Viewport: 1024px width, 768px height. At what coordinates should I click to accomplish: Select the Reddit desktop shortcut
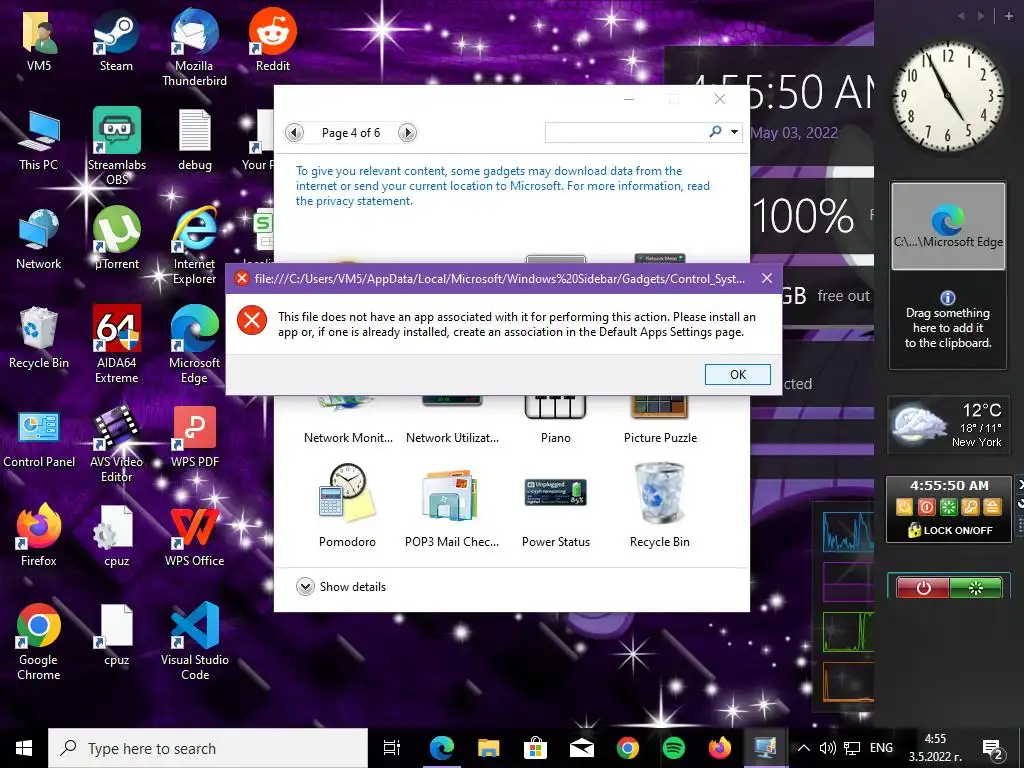(x=272, y=40)
